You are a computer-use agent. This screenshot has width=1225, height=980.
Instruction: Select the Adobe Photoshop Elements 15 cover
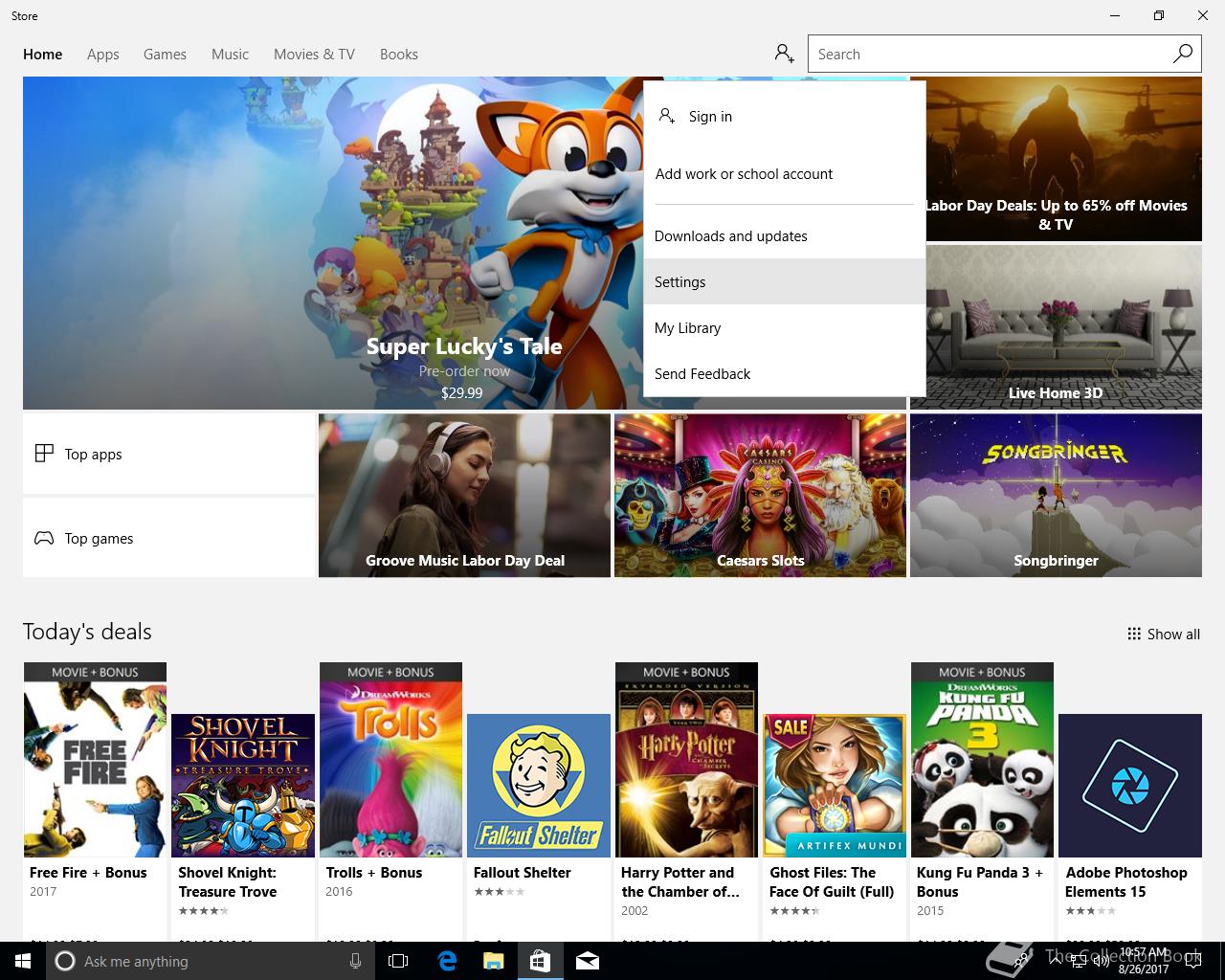click(1130, 786)
